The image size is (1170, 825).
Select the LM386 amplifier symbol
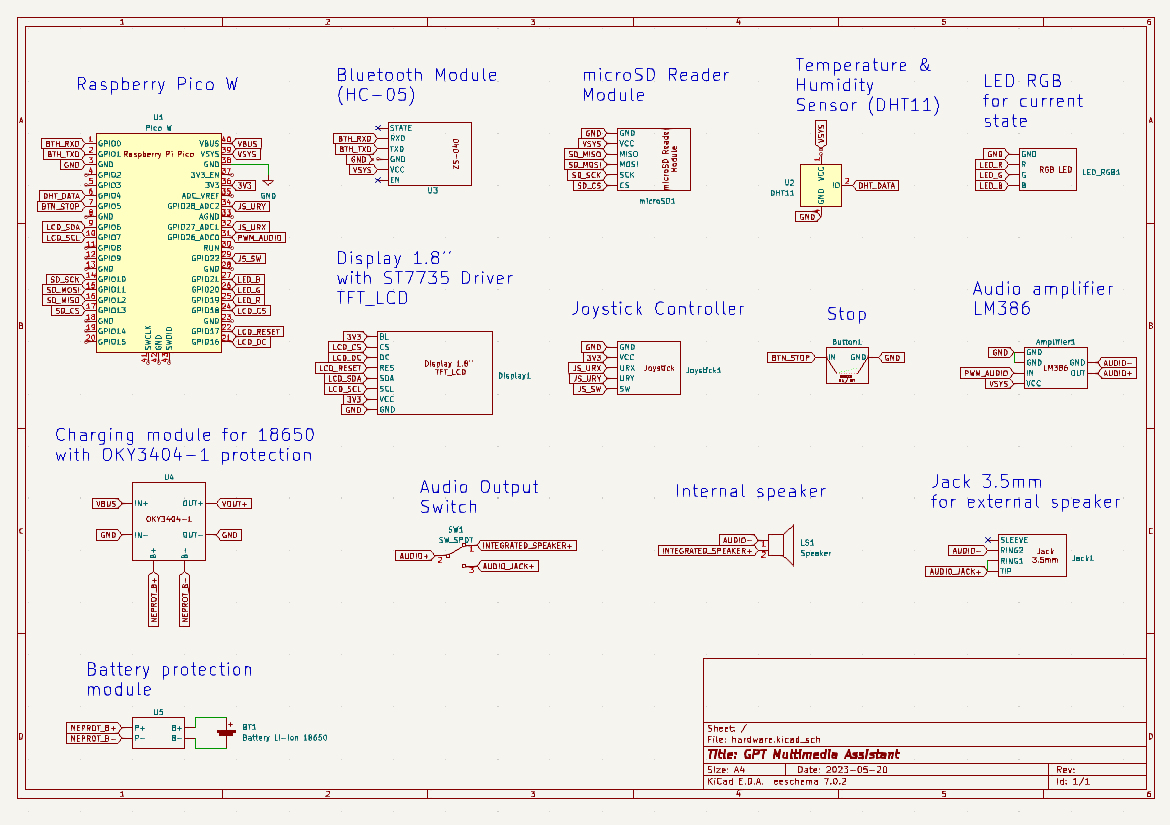(1055, 368)
